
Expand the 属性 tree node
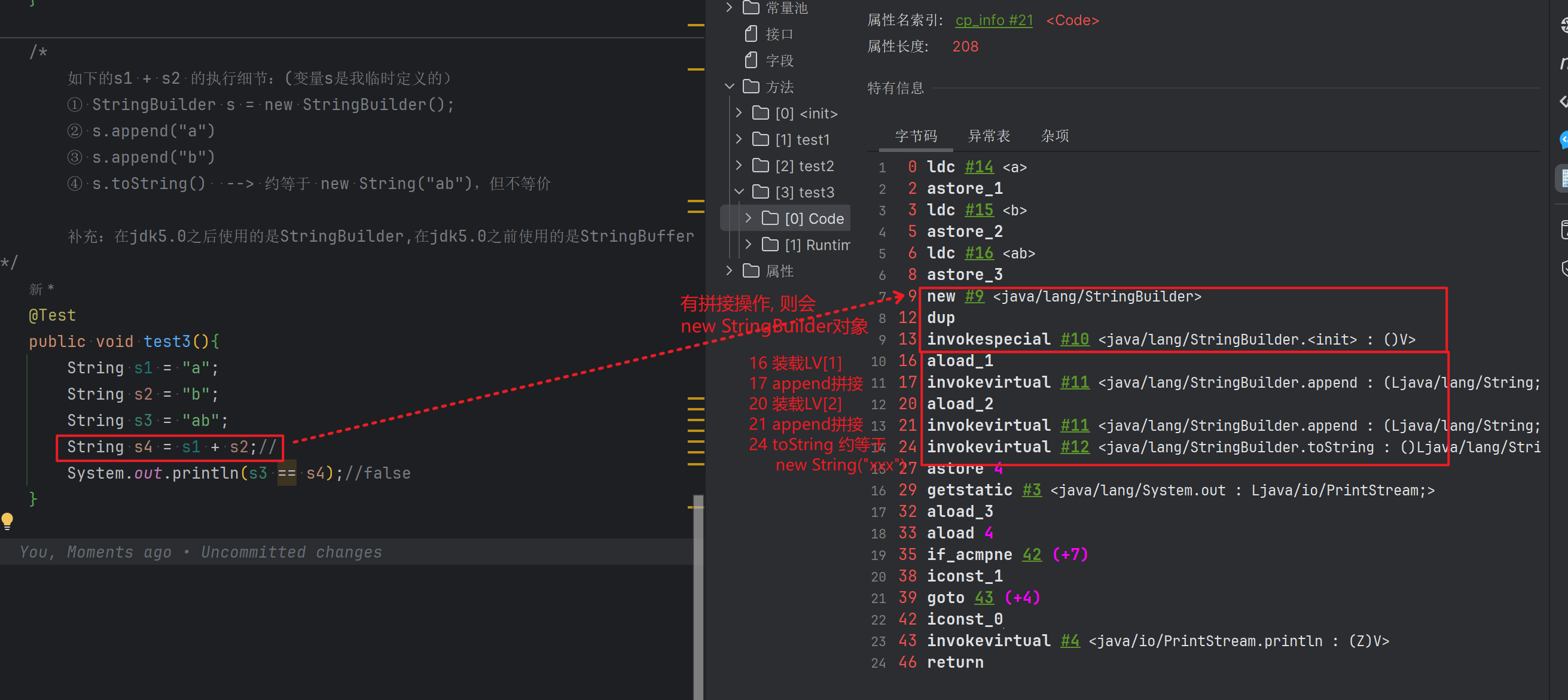pyautogui.click(x=729, y=270)
